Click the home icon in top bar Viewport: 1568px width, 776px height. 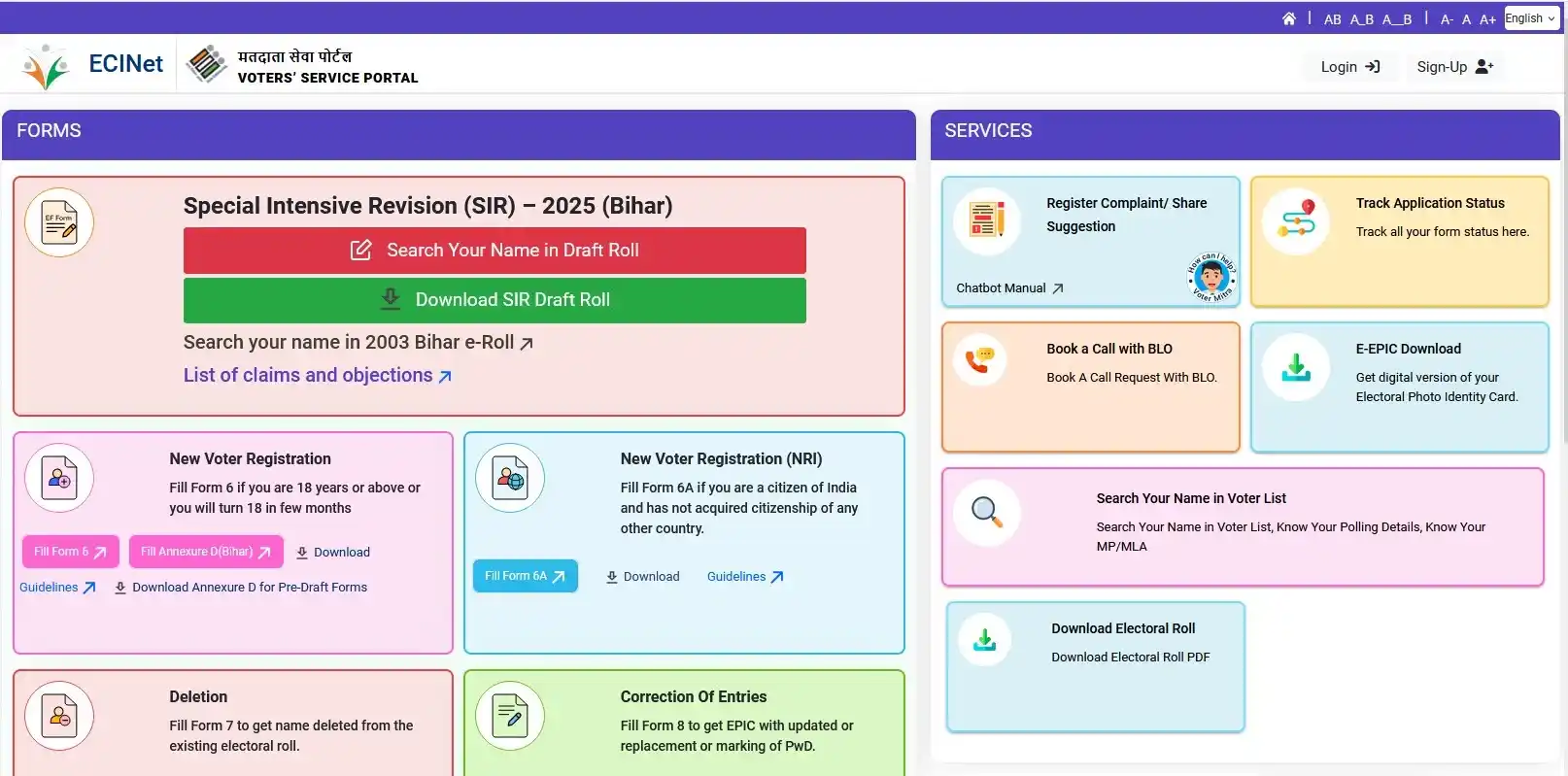(1288, 18)
